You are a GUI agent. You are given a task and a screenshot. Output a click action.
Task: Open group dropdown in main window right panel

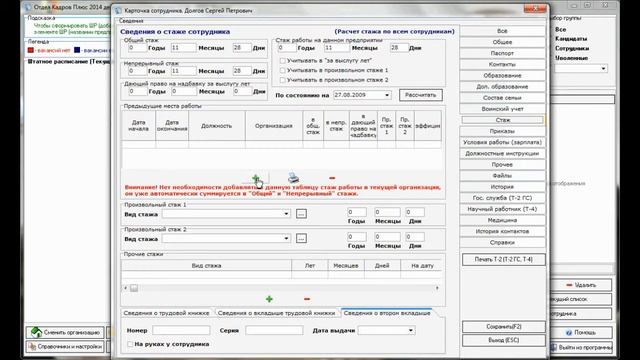[x=603, y=69]
